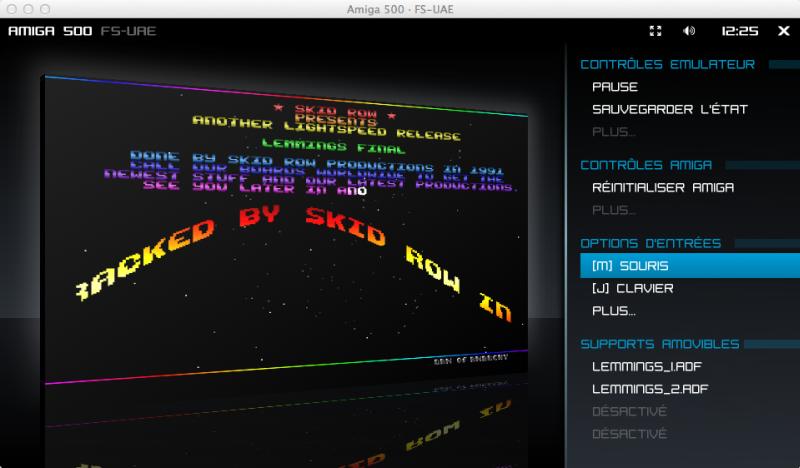Select the first Désactivé drive slot
Screen dimensions: 800x468
(x=629, y=411)
